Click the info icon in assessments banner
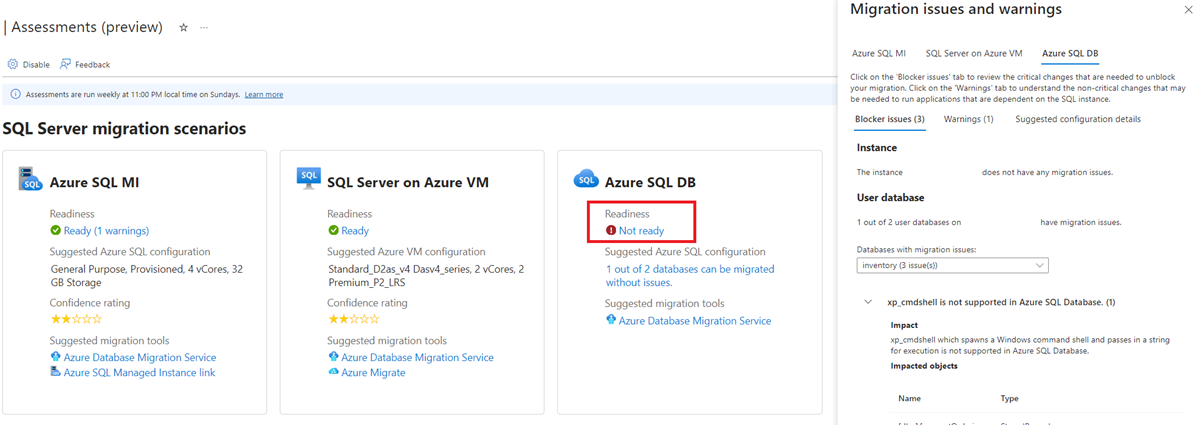This screenshot has height=425, width=1200. 15,94
